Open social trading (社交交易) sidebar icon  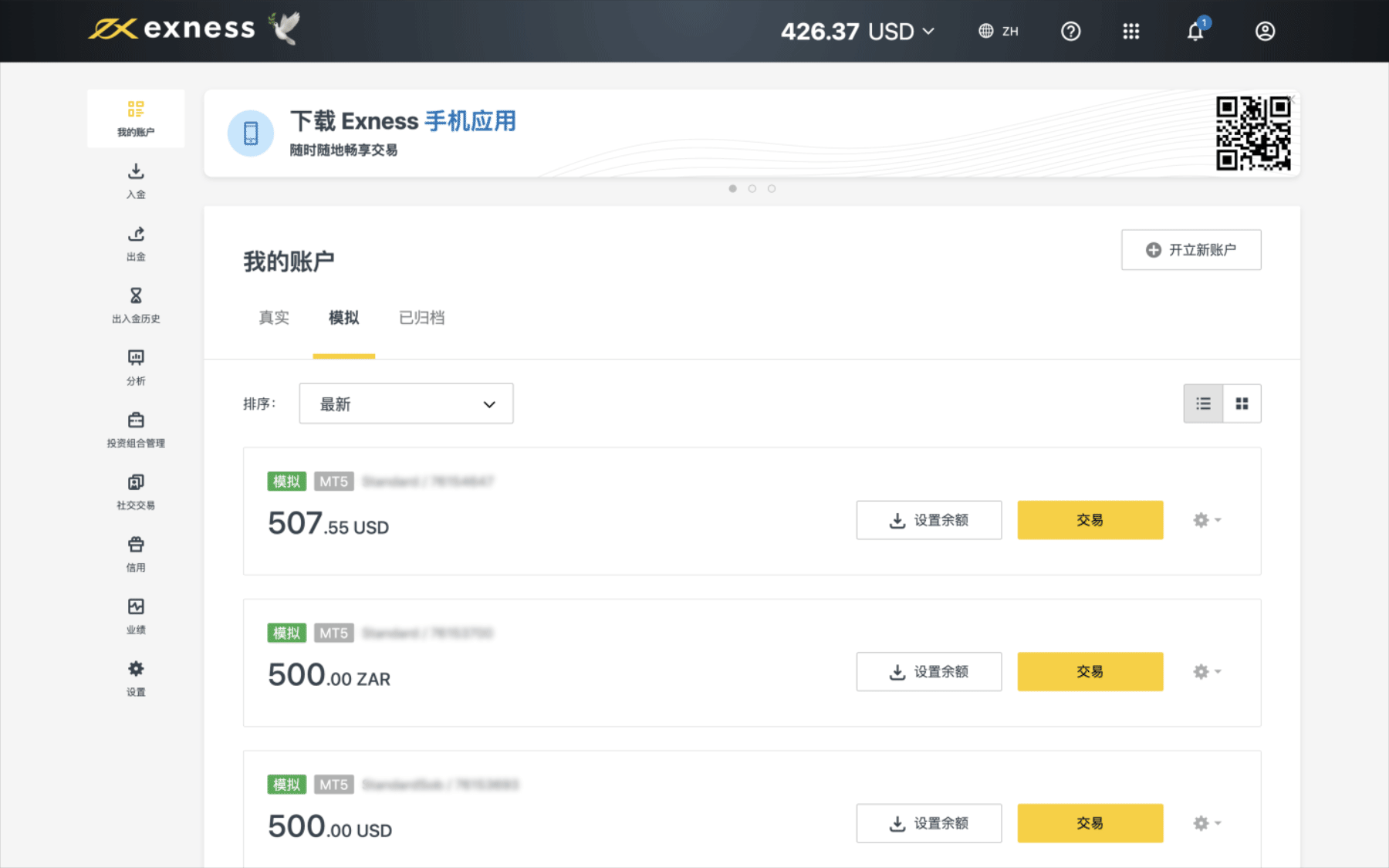136,483
